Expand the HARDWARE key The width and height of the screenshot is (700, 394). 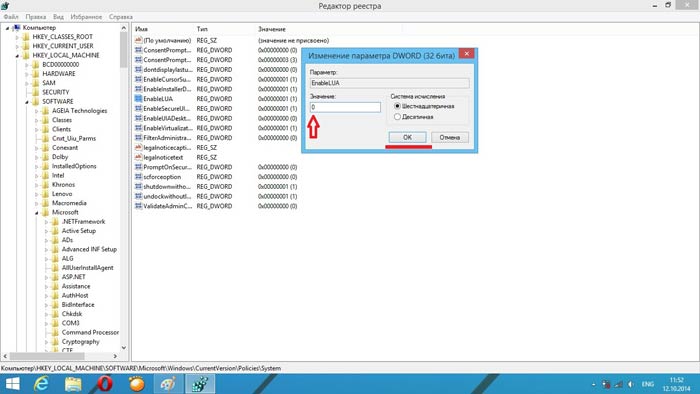pyautogui.click(x=27, y=74)
